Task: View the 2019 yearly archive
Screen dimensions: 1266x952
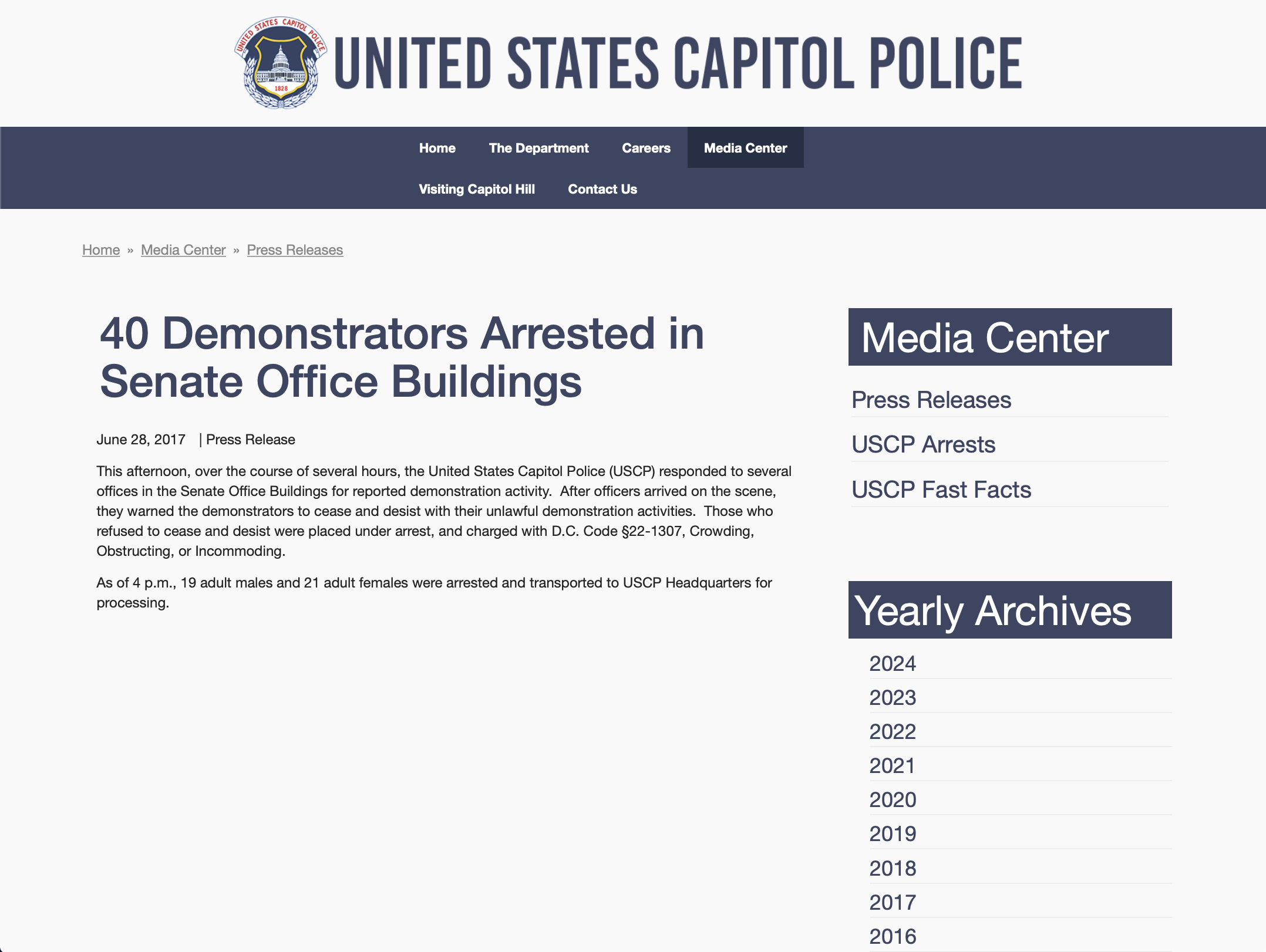Action: [x=893, y=834]
